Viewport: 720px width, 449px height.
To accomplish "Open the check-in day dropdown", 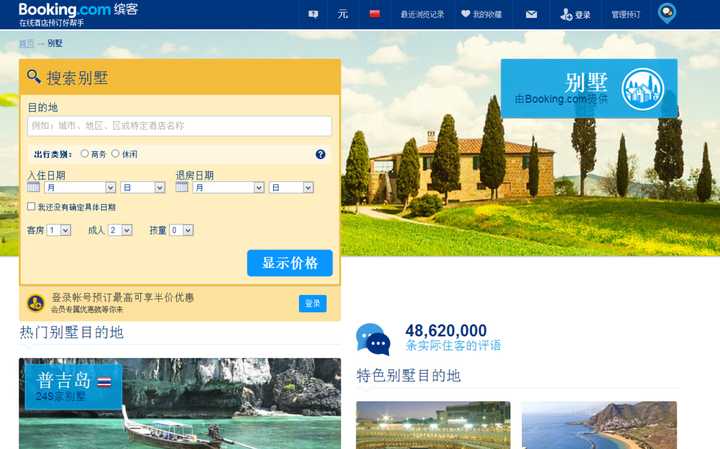I will coord(143,187).
